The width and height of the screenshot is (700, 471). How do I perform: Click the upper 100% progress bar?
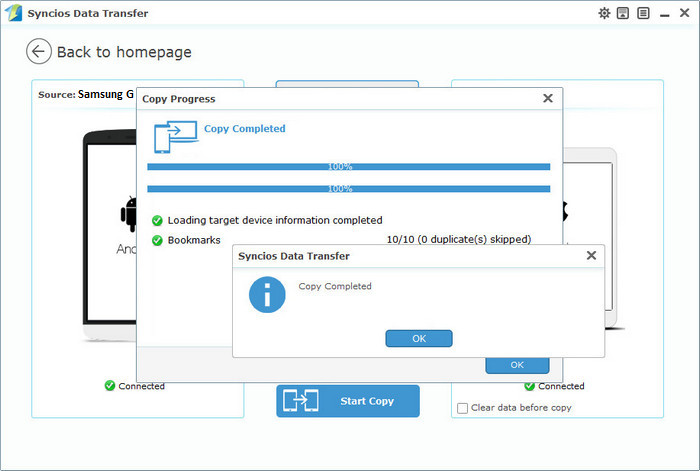pyautogui.click(x=349, y=167)
